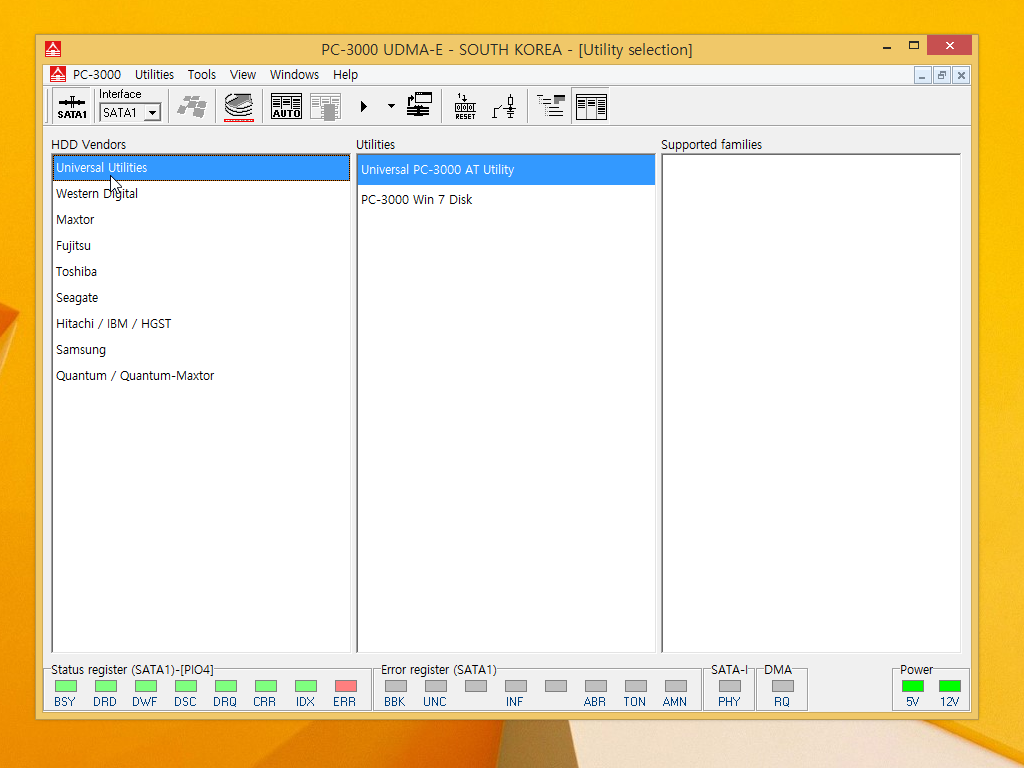Click the TON error register indicator
The height and width of the screenshot is (768, 1024).
click(x=635, y=686)
